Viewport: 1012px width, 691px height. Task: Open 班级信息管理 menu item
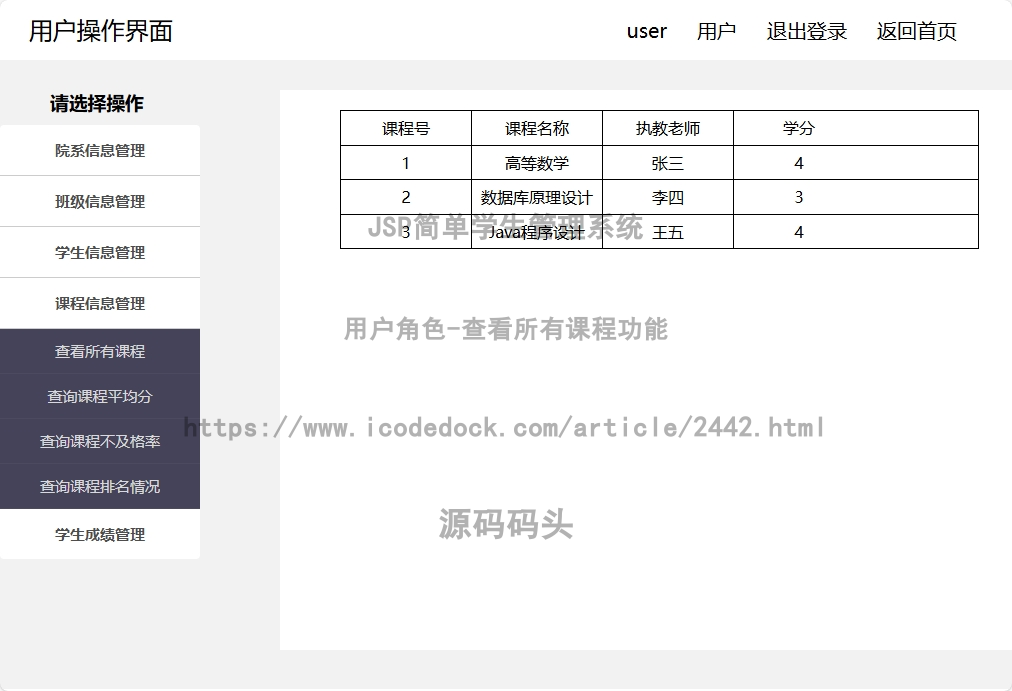99,201
